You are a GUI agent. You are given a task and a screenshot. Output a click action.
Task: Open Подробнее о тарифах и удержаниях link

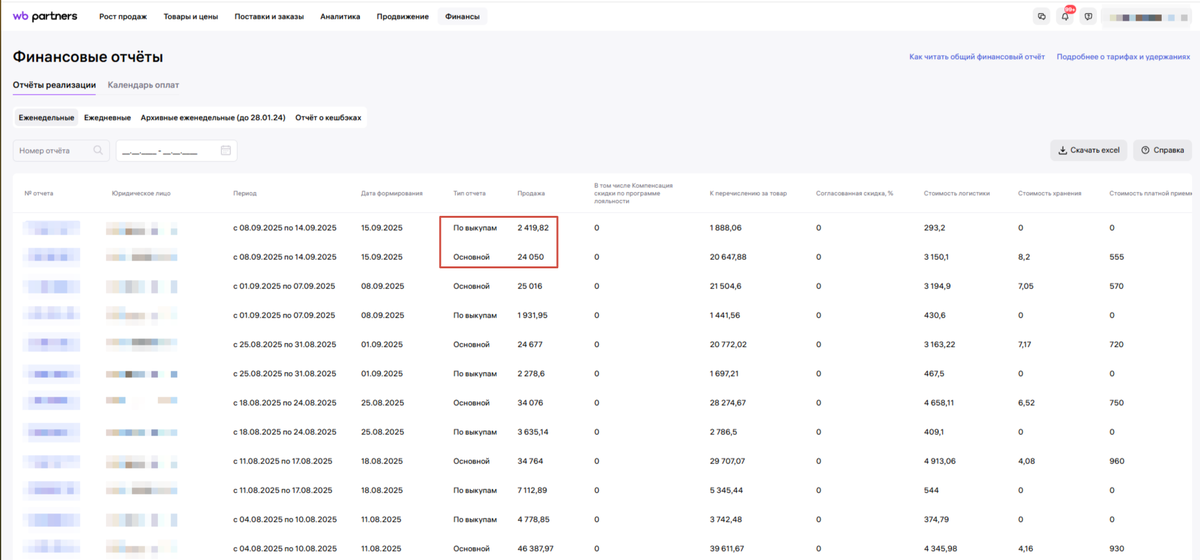(1123, 57)
